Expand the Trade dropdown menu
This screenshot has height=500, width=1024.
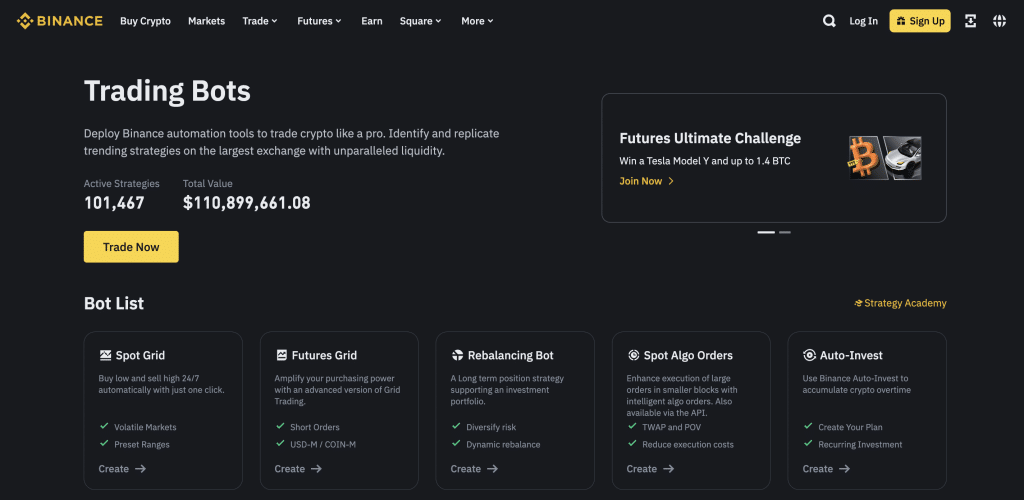260,21
